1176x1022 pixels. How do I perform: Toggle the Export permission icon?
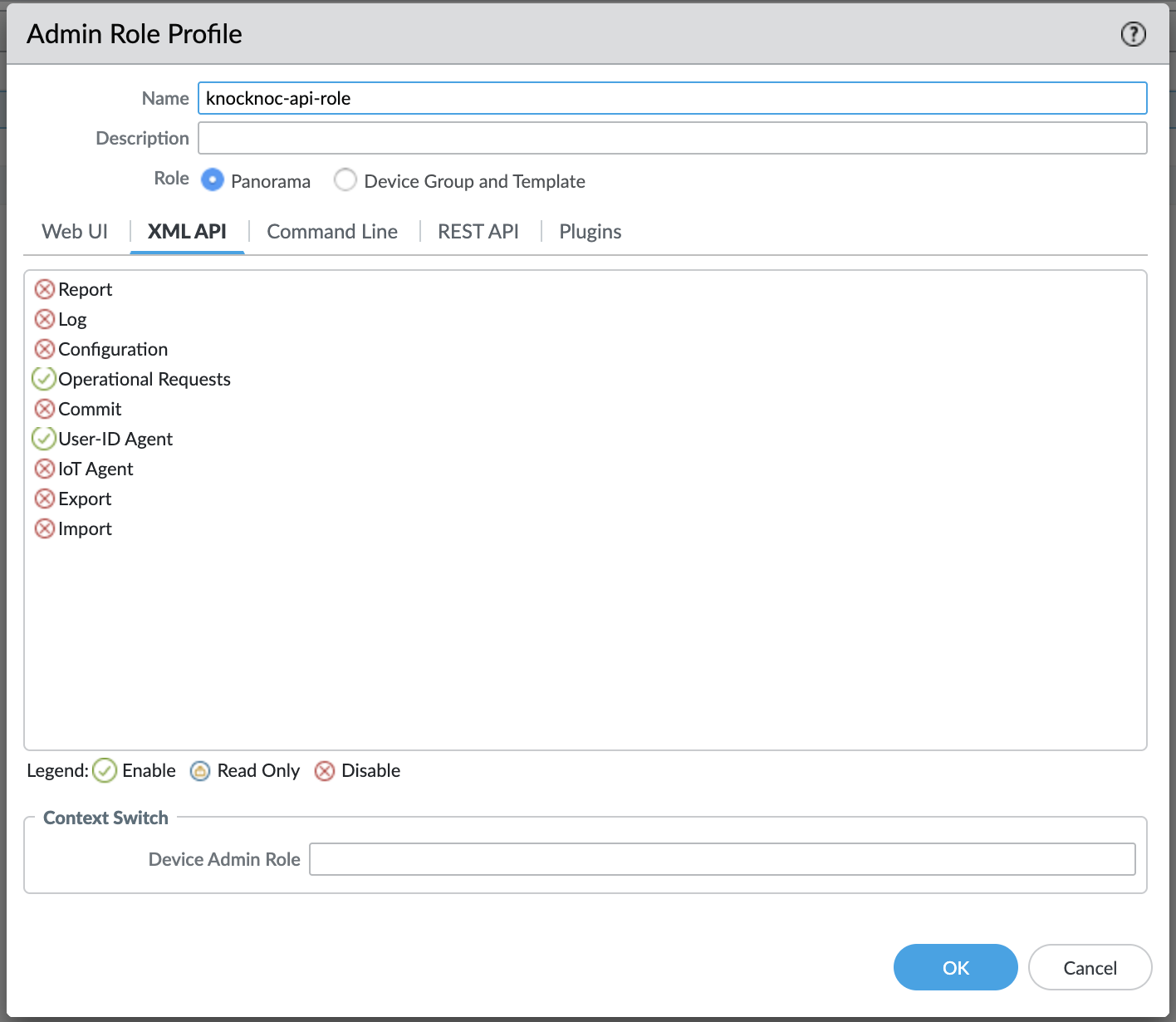45,499
